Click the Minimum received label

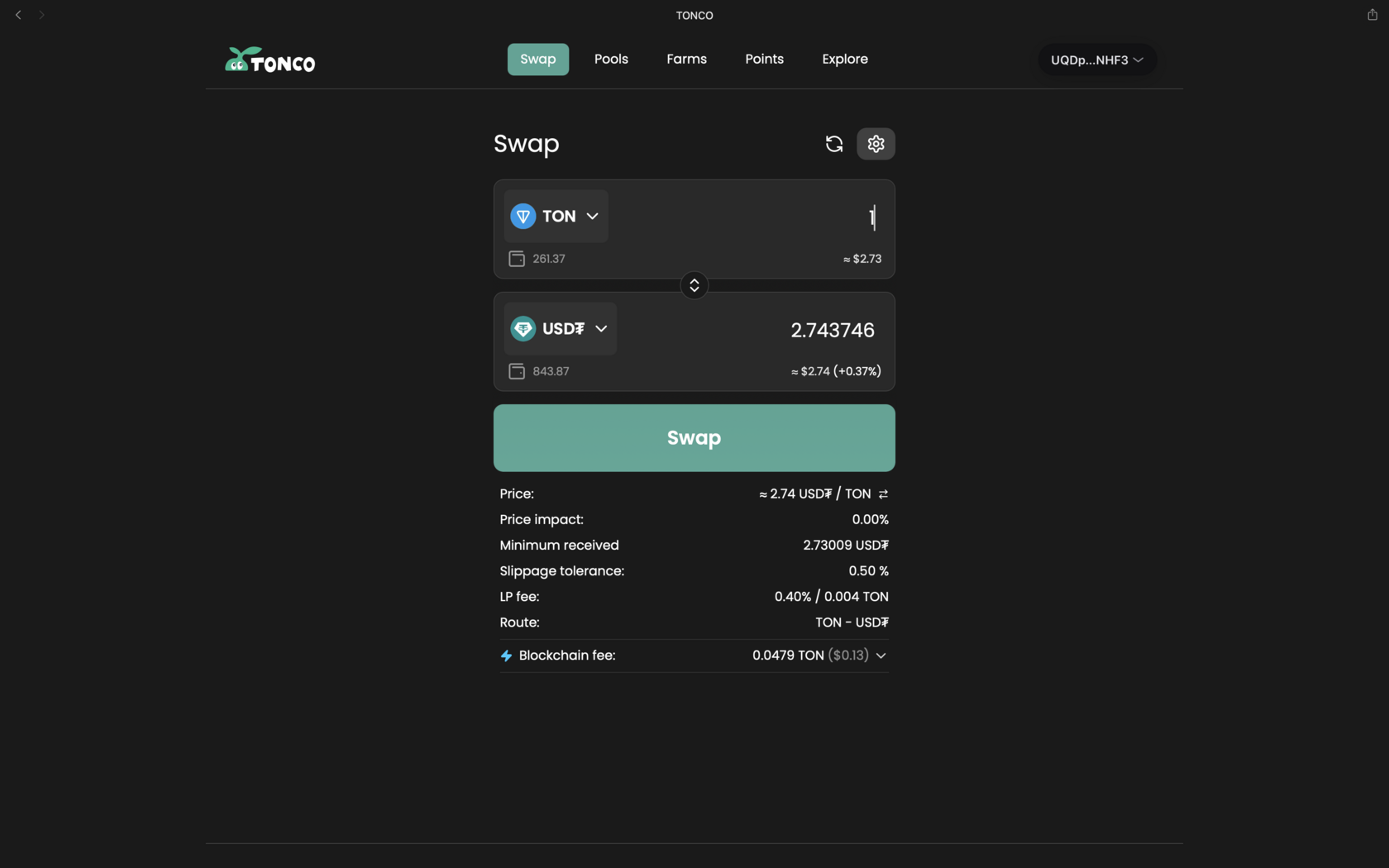[x=560, y=546]
